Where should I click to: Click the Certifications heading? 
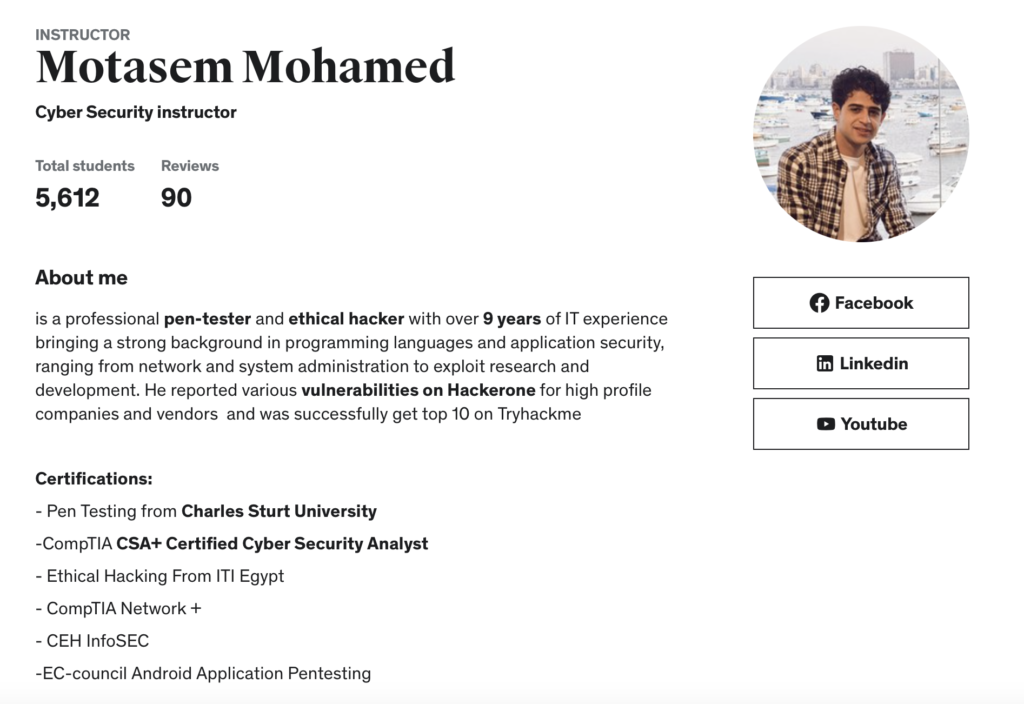coord(93,479)
